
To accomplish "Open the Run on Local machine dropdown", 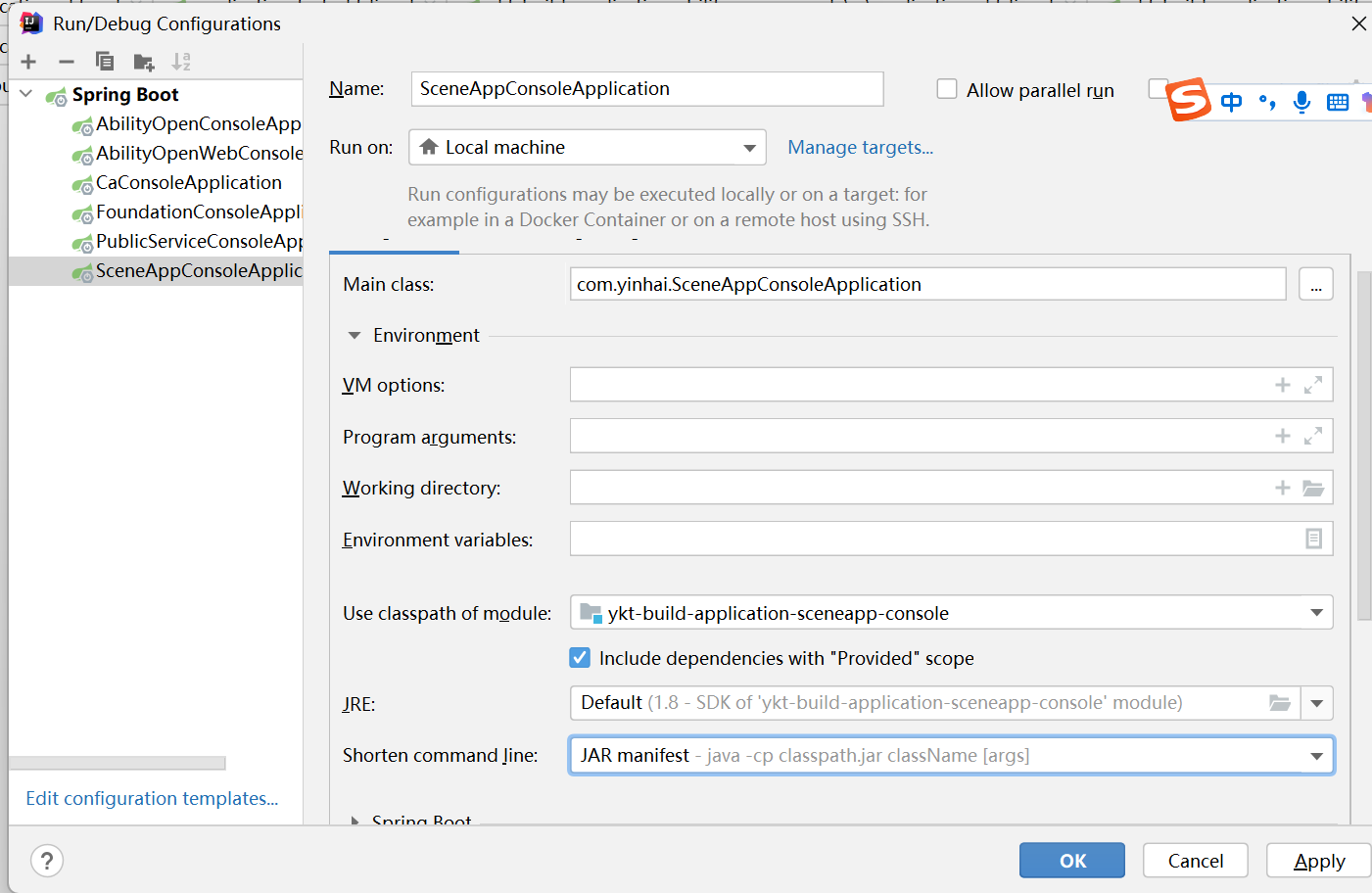I will (587, 148).
